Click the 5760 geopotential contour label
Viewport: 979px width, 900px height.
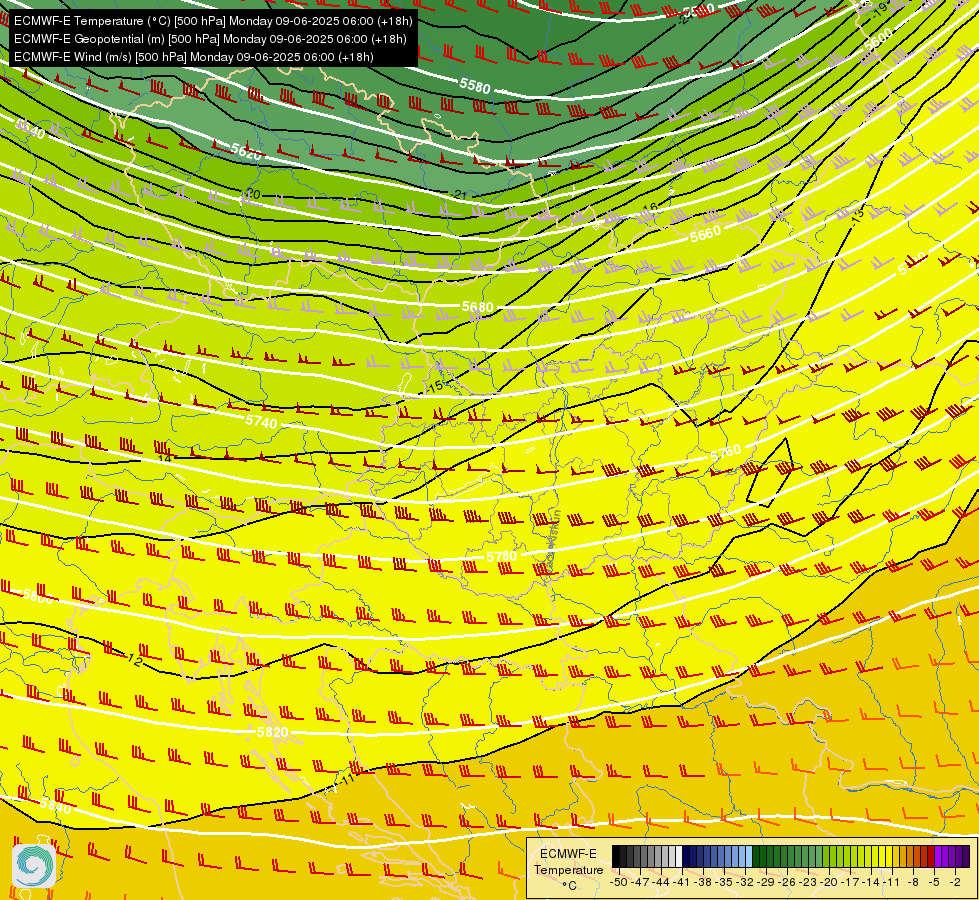(726, 453)
